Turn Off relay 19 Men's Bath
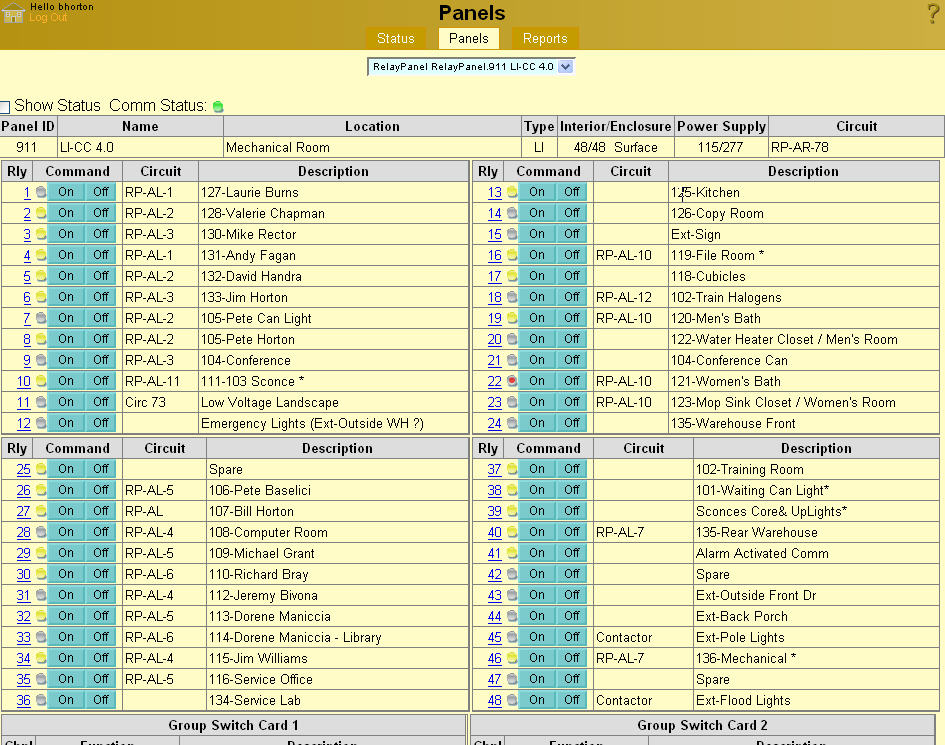Image resolution: width=945 pixels, height=745 pixels. pyautogui.click(x=571, y=318)
